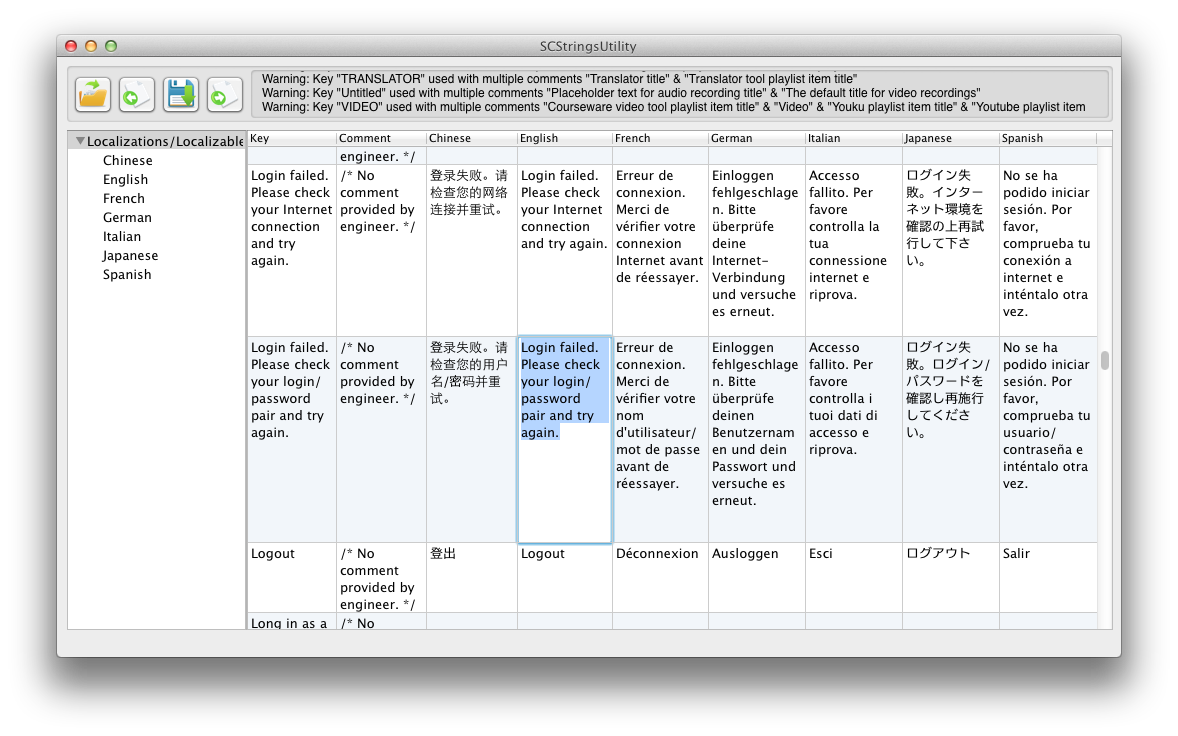Screen dimensions: 1178x736
Task: Click the French 'Déconnexion' cell
Action: pyautogui.click(x=660, y=578)
